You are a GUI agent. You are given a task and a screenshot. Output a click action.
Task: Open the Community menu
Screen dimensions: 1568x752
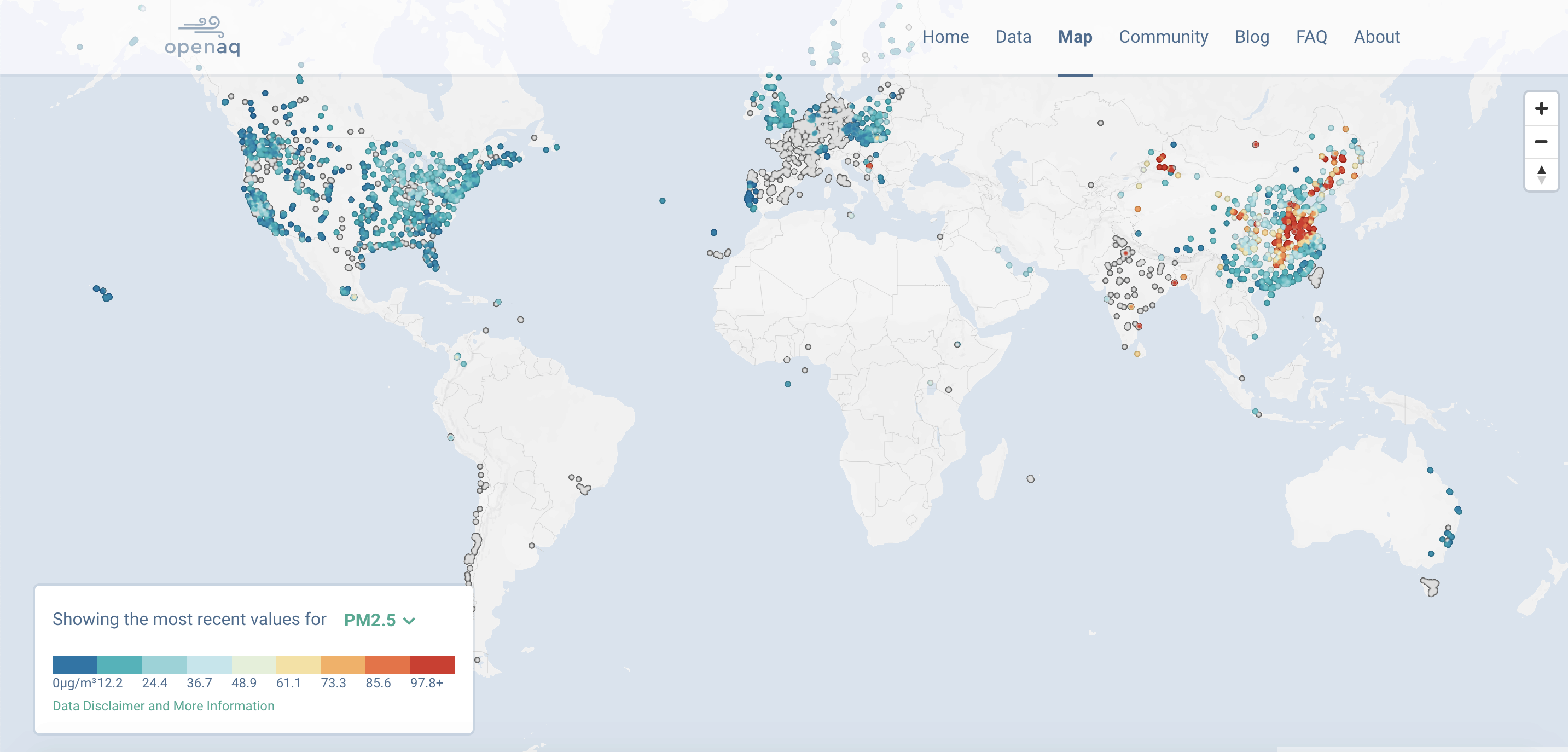click(1163, 37)
